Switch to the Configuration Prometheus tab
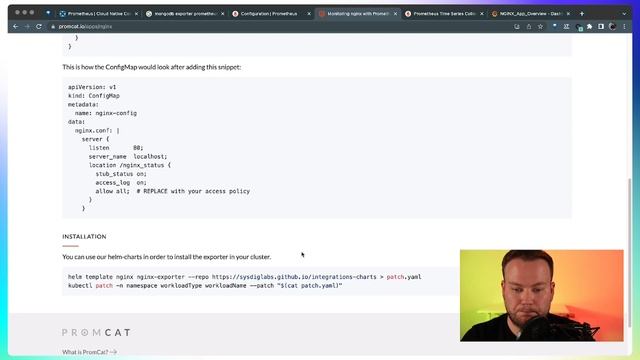Viewport: 640px width, 360px height. [271, 13]
